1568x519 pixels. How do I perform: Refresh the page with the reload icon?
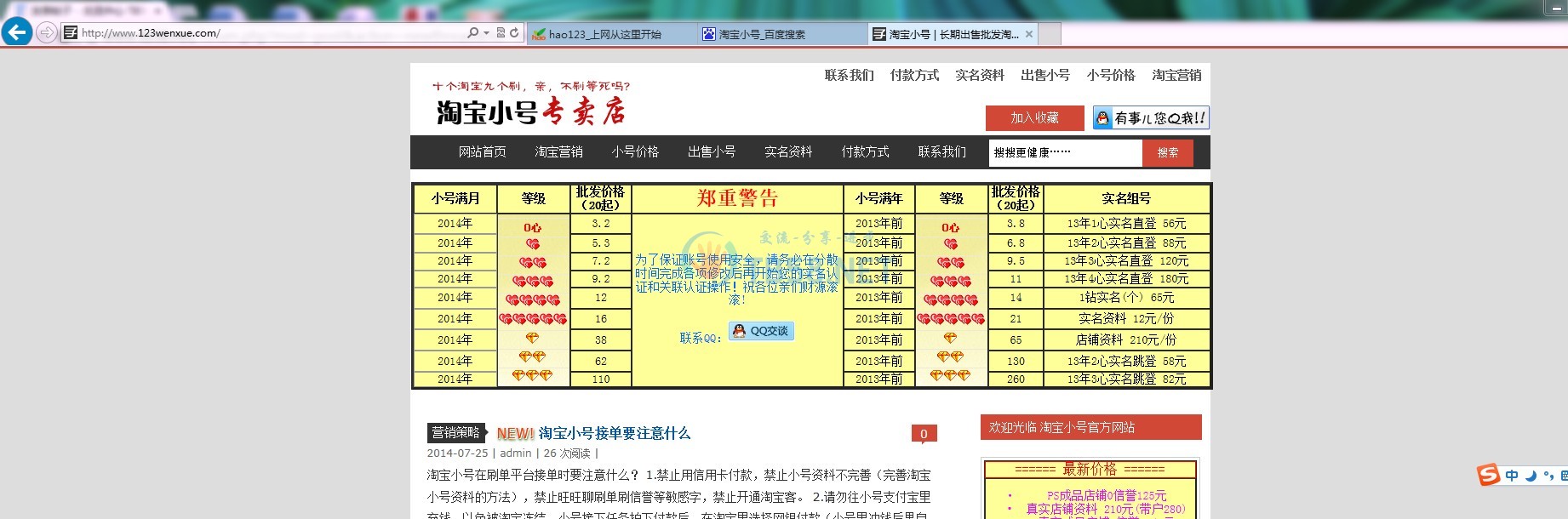point(514,33)
